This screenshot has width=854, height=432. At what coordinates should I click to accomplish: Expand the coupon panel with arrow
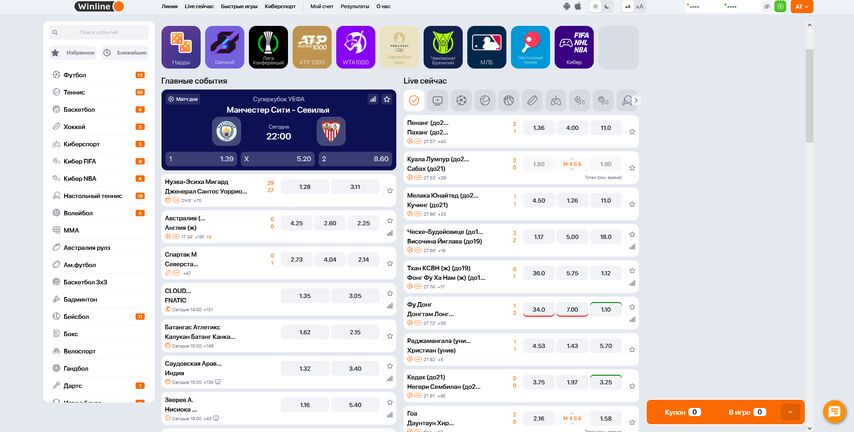click(790, 412)
